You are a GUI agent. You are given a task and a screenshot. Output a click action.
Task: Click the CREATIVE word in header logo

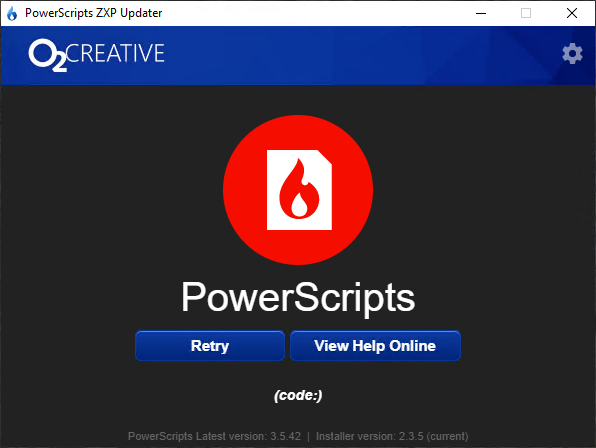115,53
